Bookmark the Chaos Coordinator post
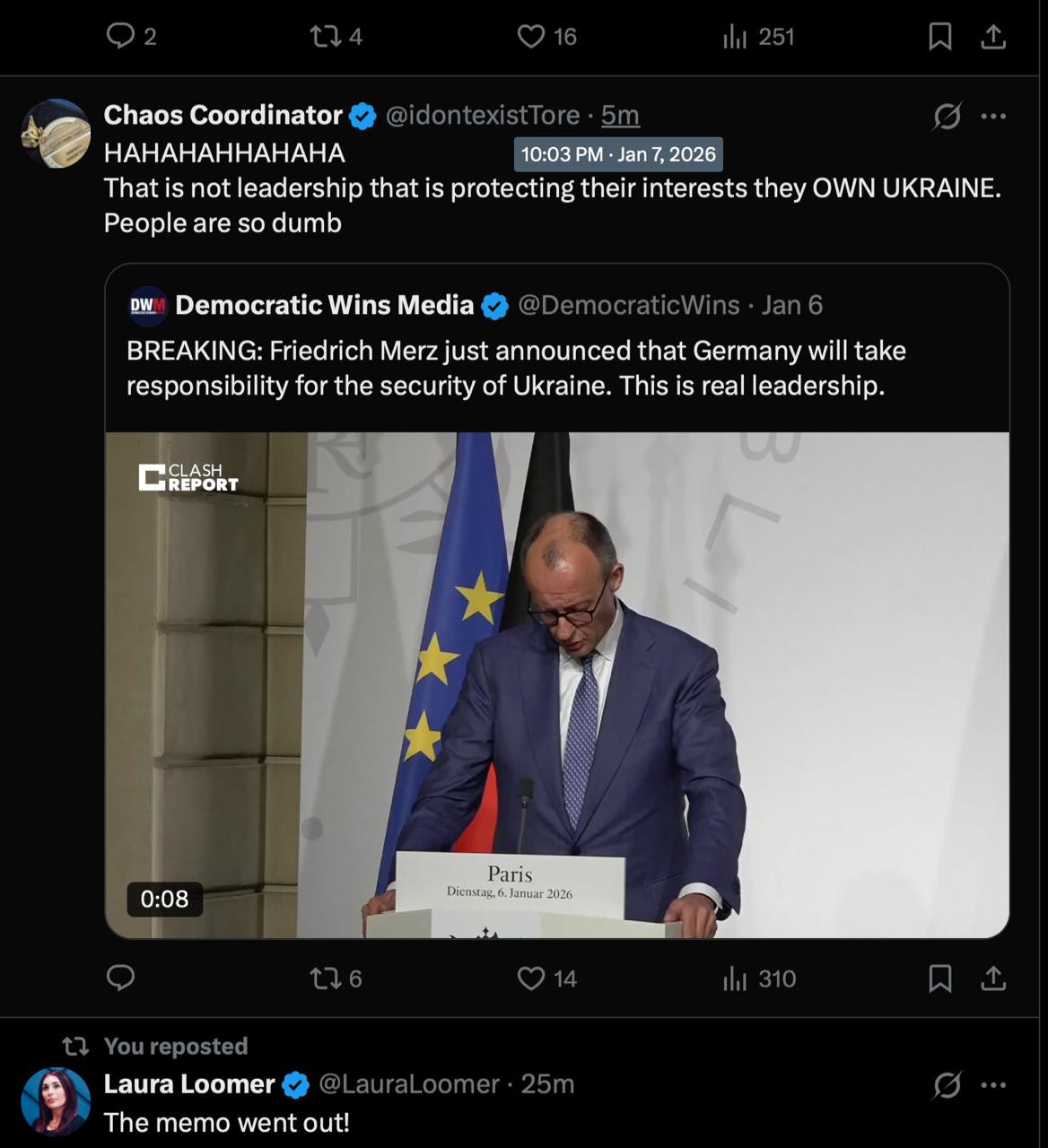This screenshot has width=1048, height=1148. (x=939, y=978)
